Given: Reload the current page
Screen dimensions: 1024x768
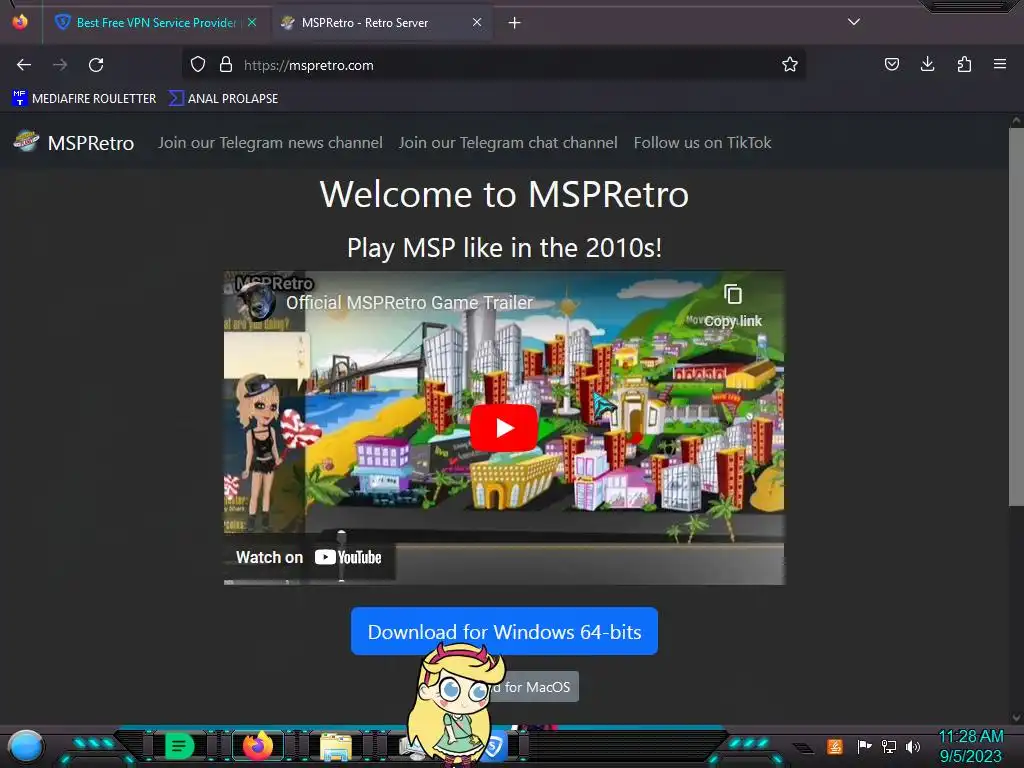Looking at the screenshot, I should click(96, 65).
